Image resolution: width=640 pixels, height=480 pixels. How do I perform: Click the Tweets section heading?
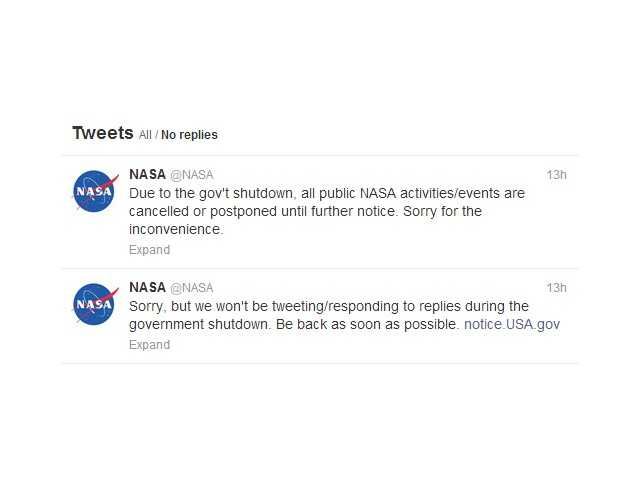click(103, 133)
